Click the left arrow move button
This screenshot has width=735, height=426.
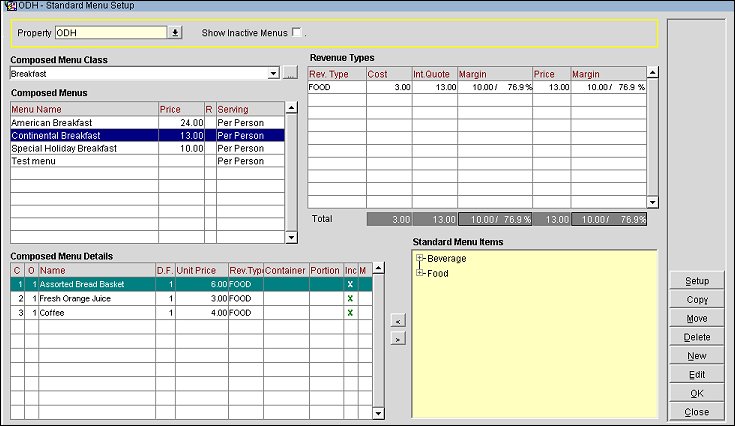(x=397, y=321)
